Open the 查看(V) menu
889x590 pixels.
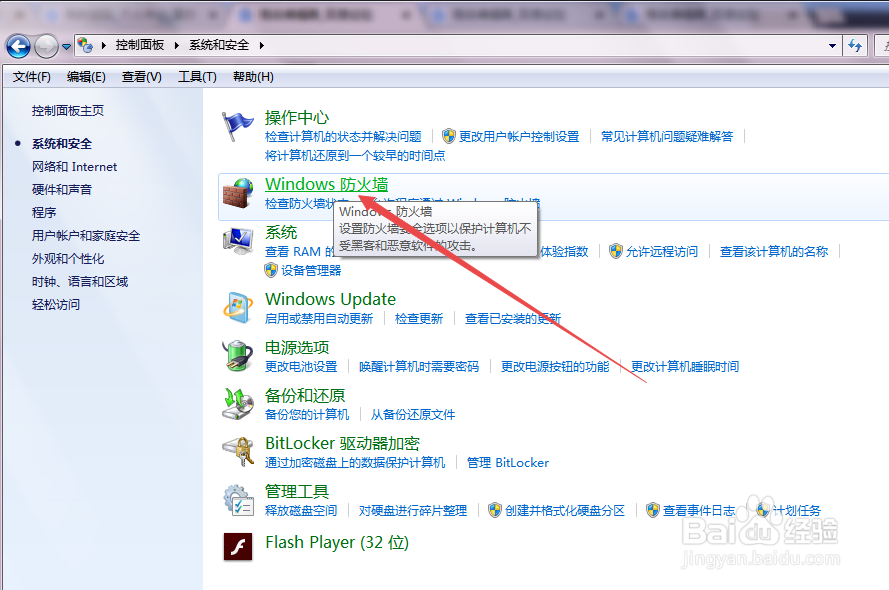142,77
